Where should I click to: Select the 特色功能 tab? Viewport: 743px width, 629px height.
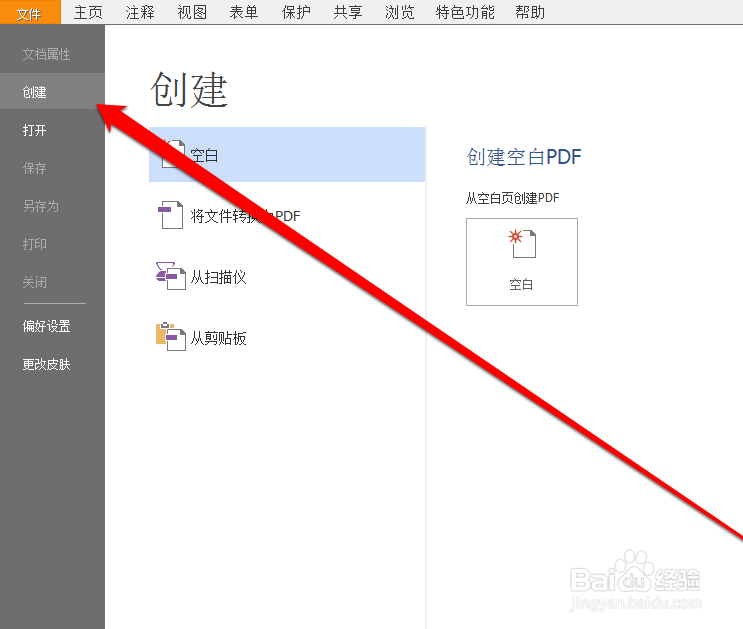tap(465, 12)
